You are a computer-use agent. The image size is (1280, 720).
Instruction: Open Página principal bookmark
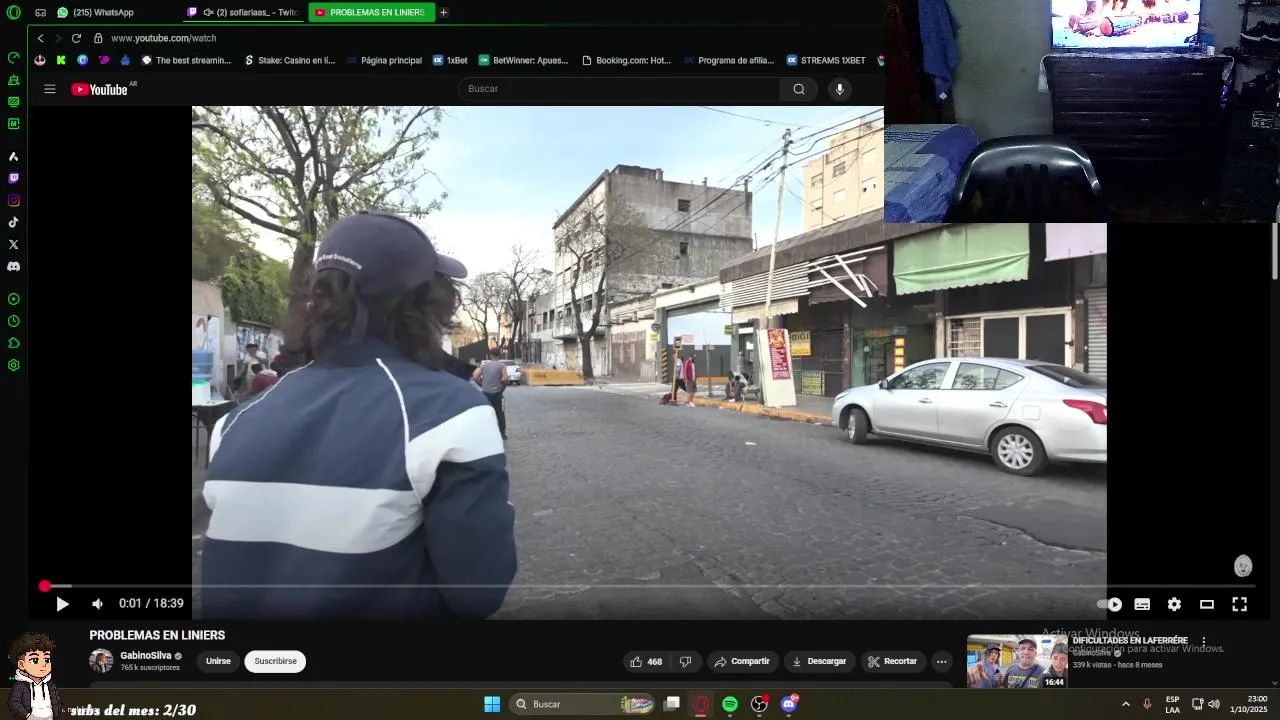(x=384, y=60)
